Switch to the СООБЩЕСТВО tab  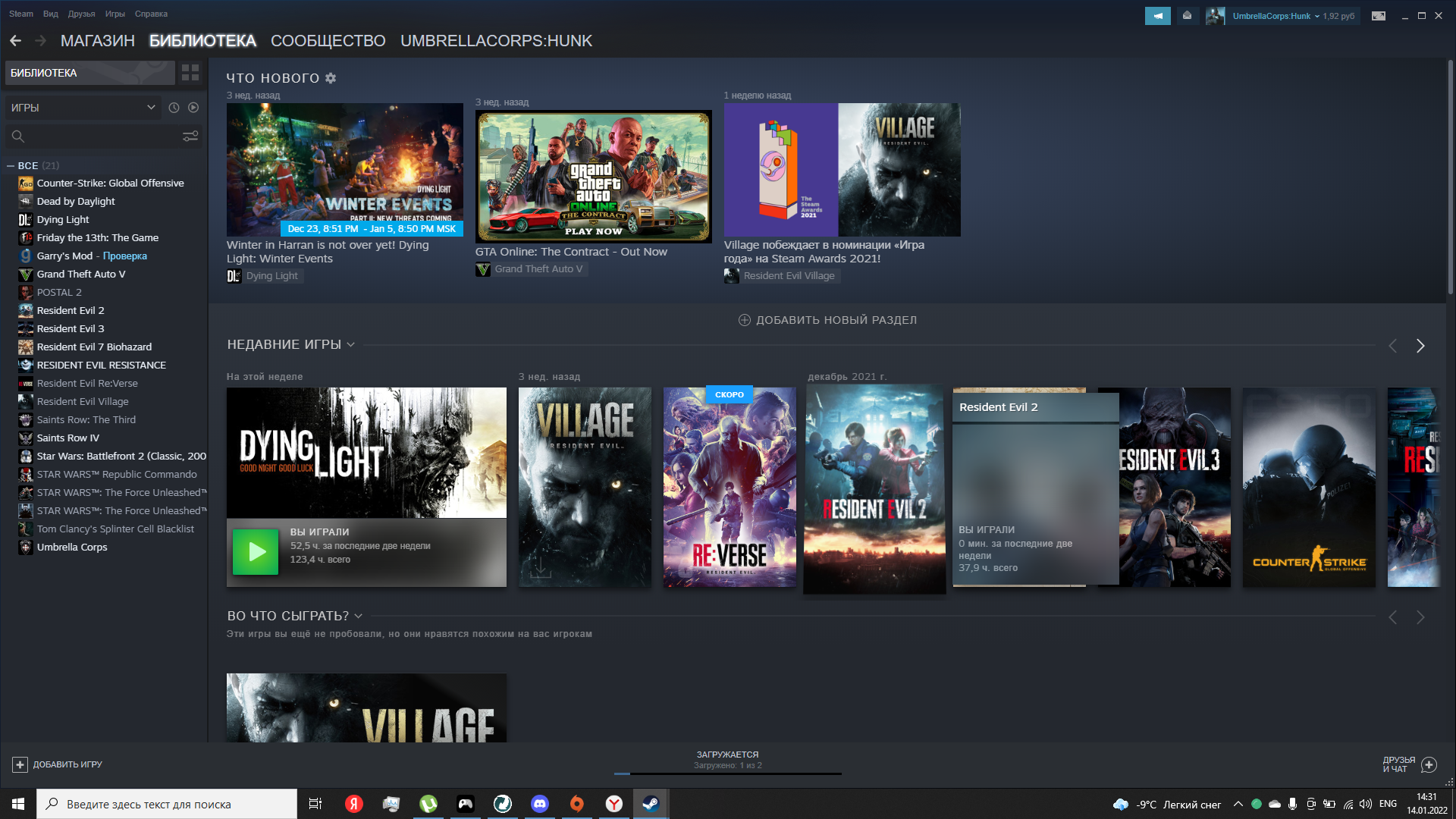coord(328,41)
